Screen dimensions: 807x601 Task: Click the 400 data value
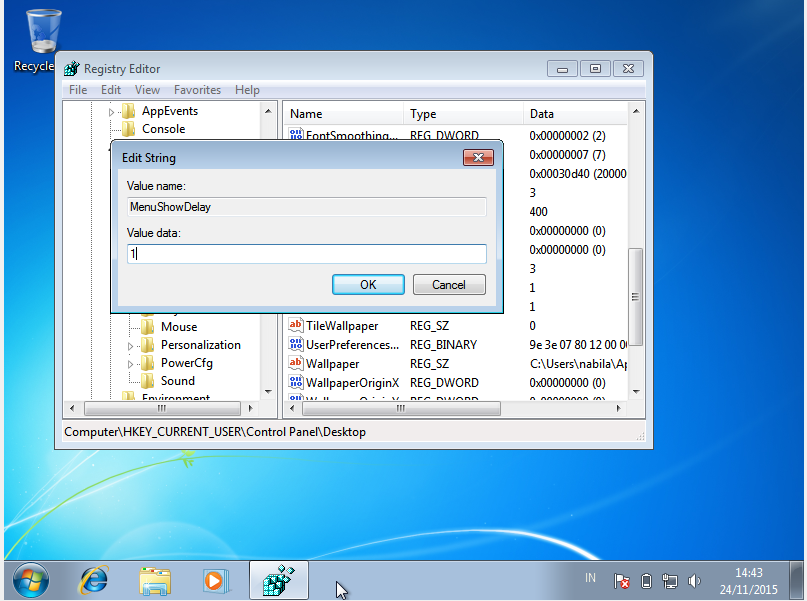click(x=538, y=211)
